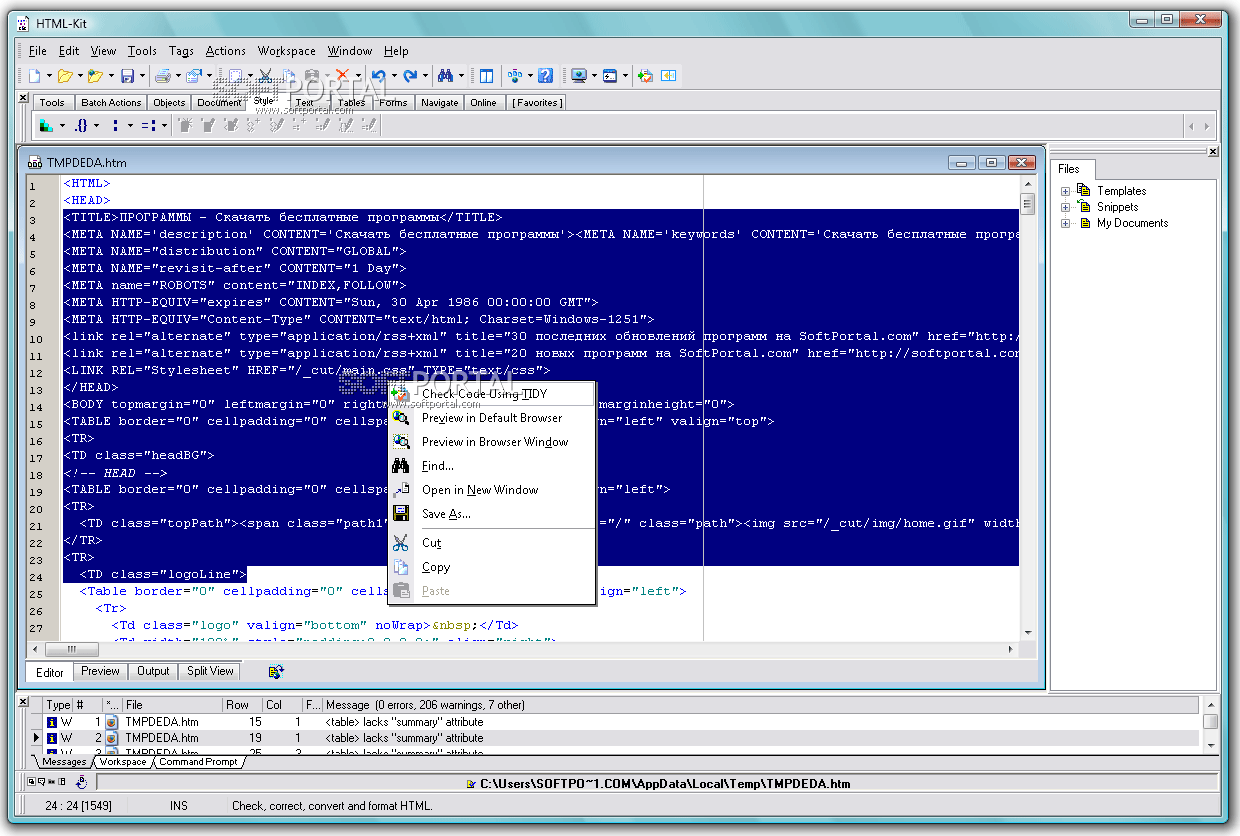This screenshot has height=836, width=1240.
Task: Close the actions toolbar panel with its X
Action: 24,97
